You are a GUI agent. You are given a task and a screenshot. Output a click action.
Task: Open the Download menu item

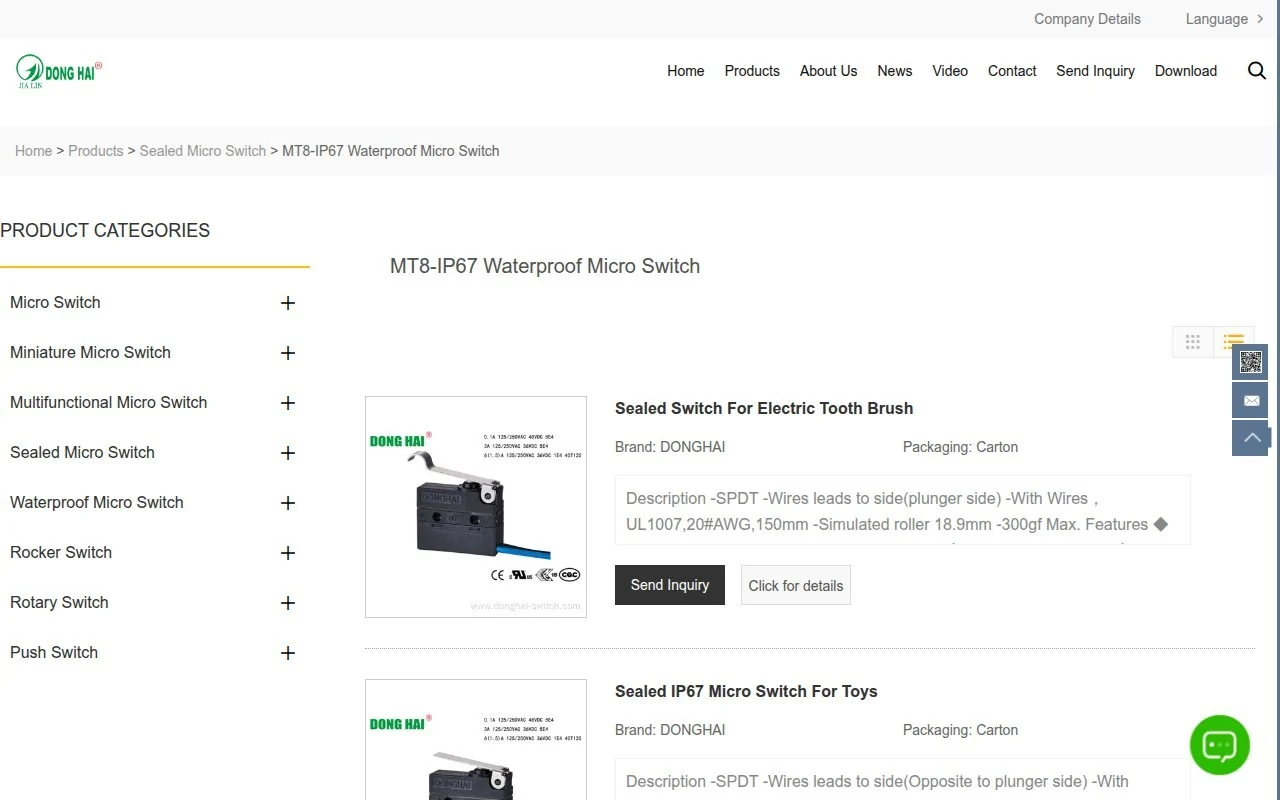1186,71
